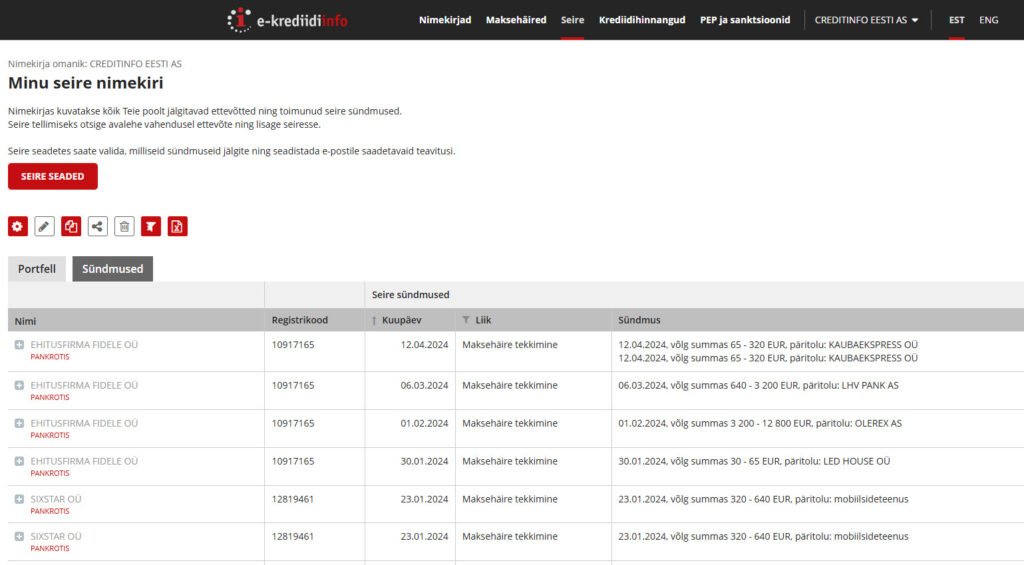
Task: Click the Minu seire nimekiri heading
Action: click(x=86, y=83)
